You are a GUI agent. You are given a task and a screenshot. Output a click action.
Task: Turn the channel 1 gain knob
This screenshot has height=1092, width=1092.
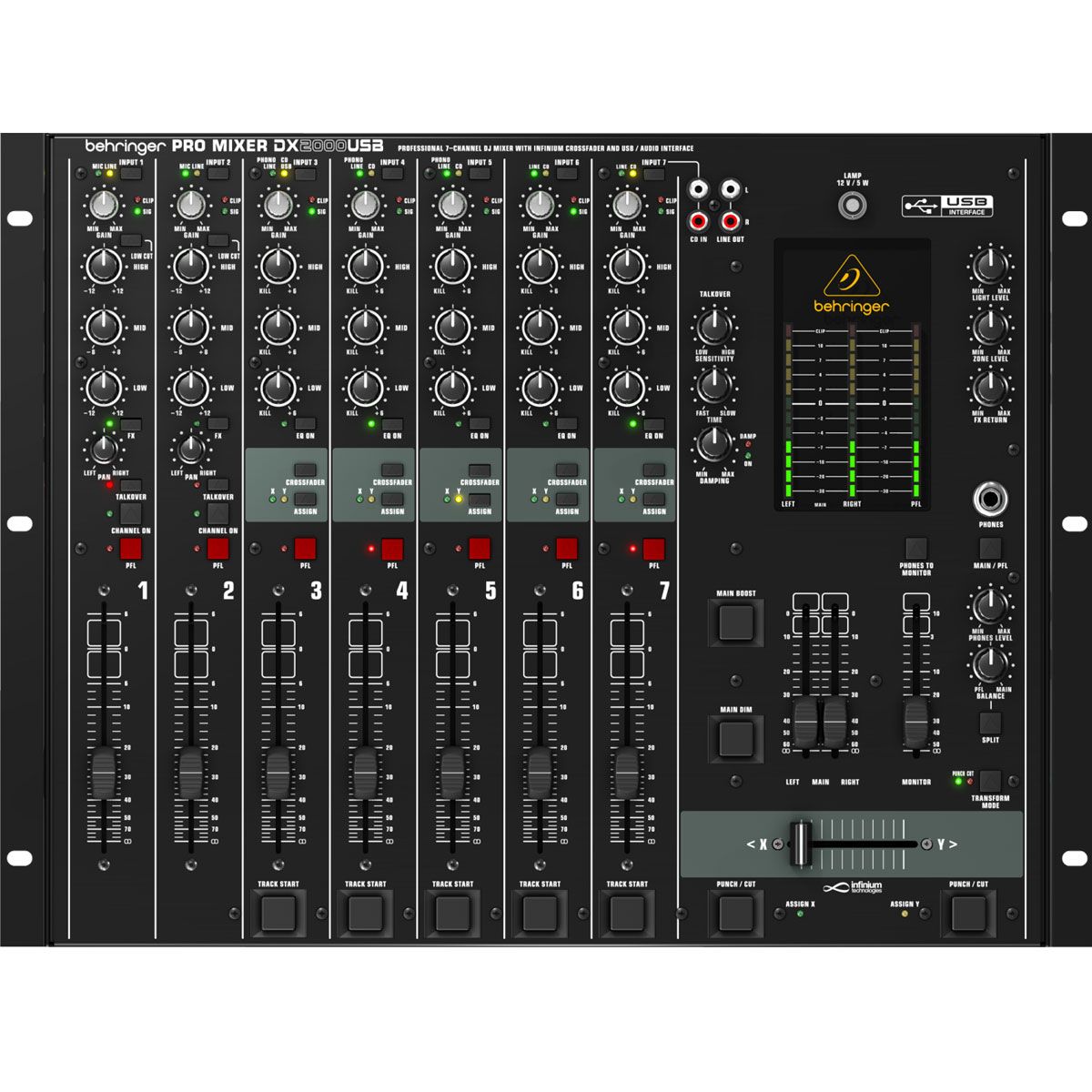click(104, 205)
